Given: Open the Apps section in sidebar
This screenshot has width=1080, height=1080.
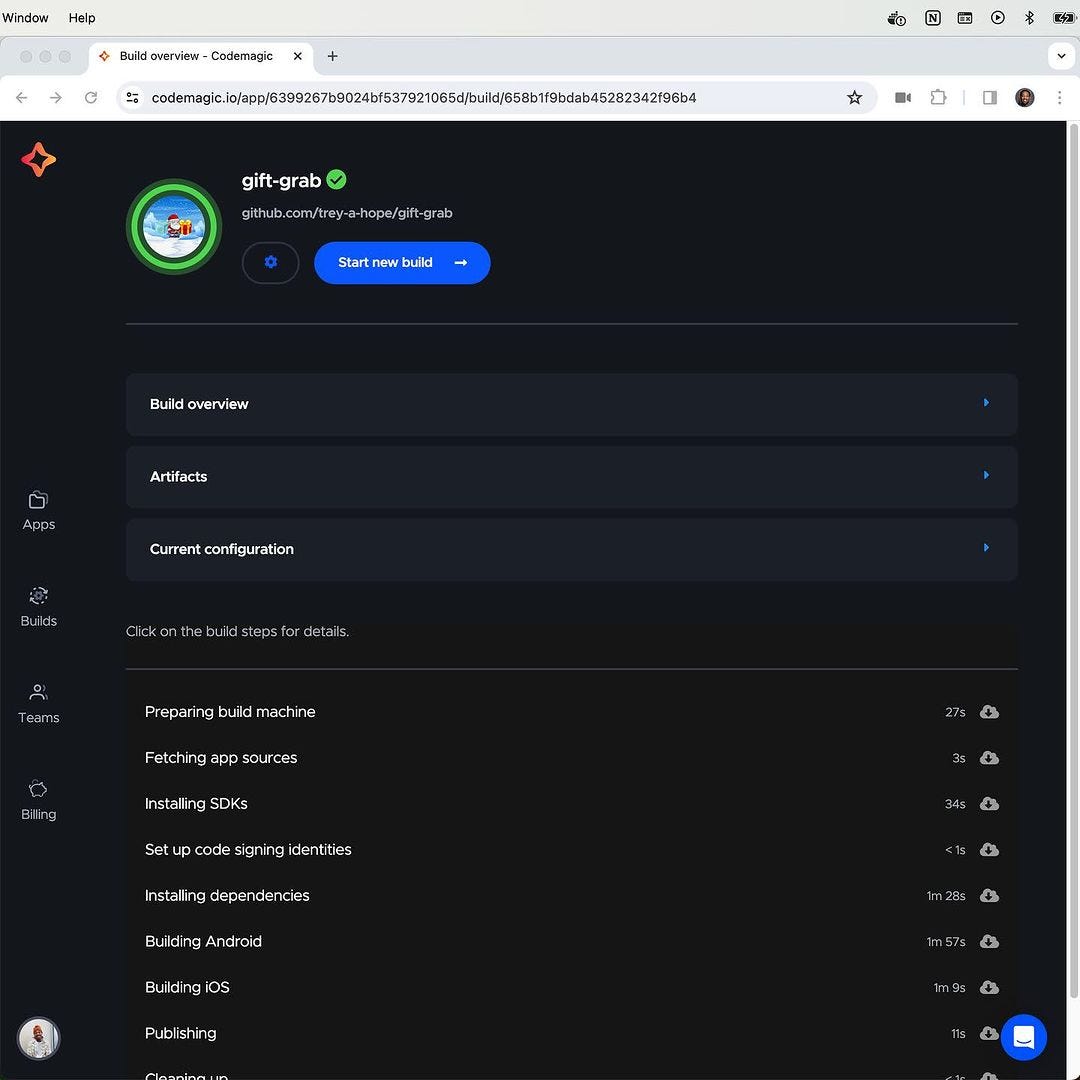Looking at the screenshot, I should click(x=39, y=511).
